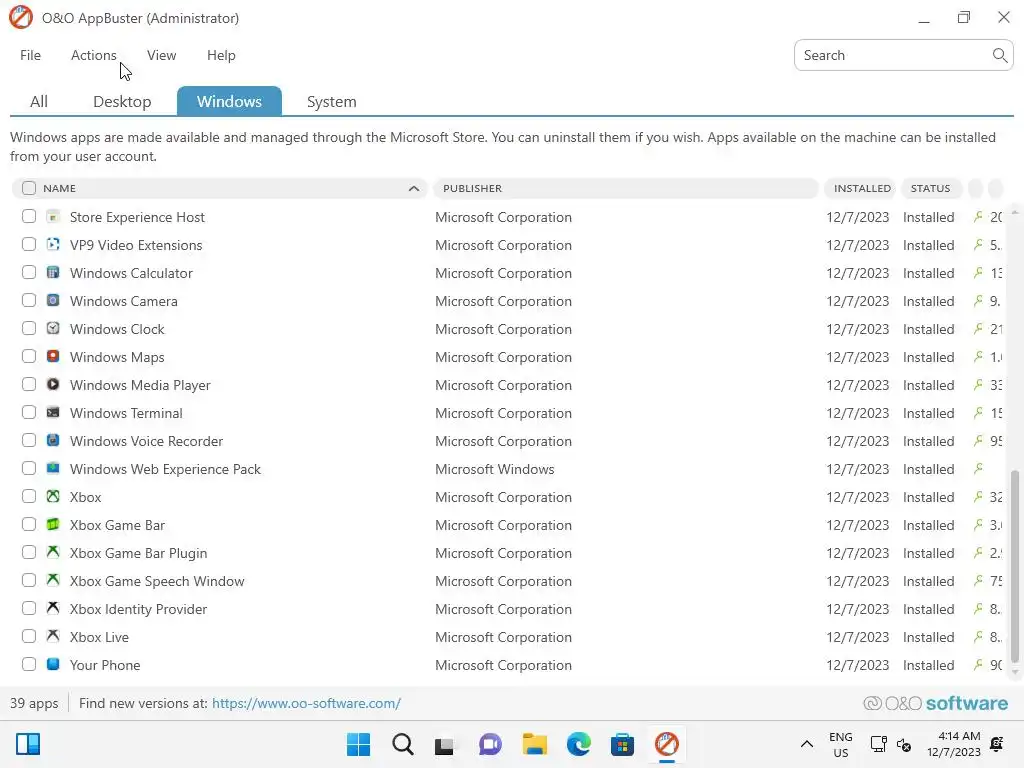This screenshot has height=768, width=1024.
Task: Click the Xbox Game Speech Window icon
Action: (53, 581)
